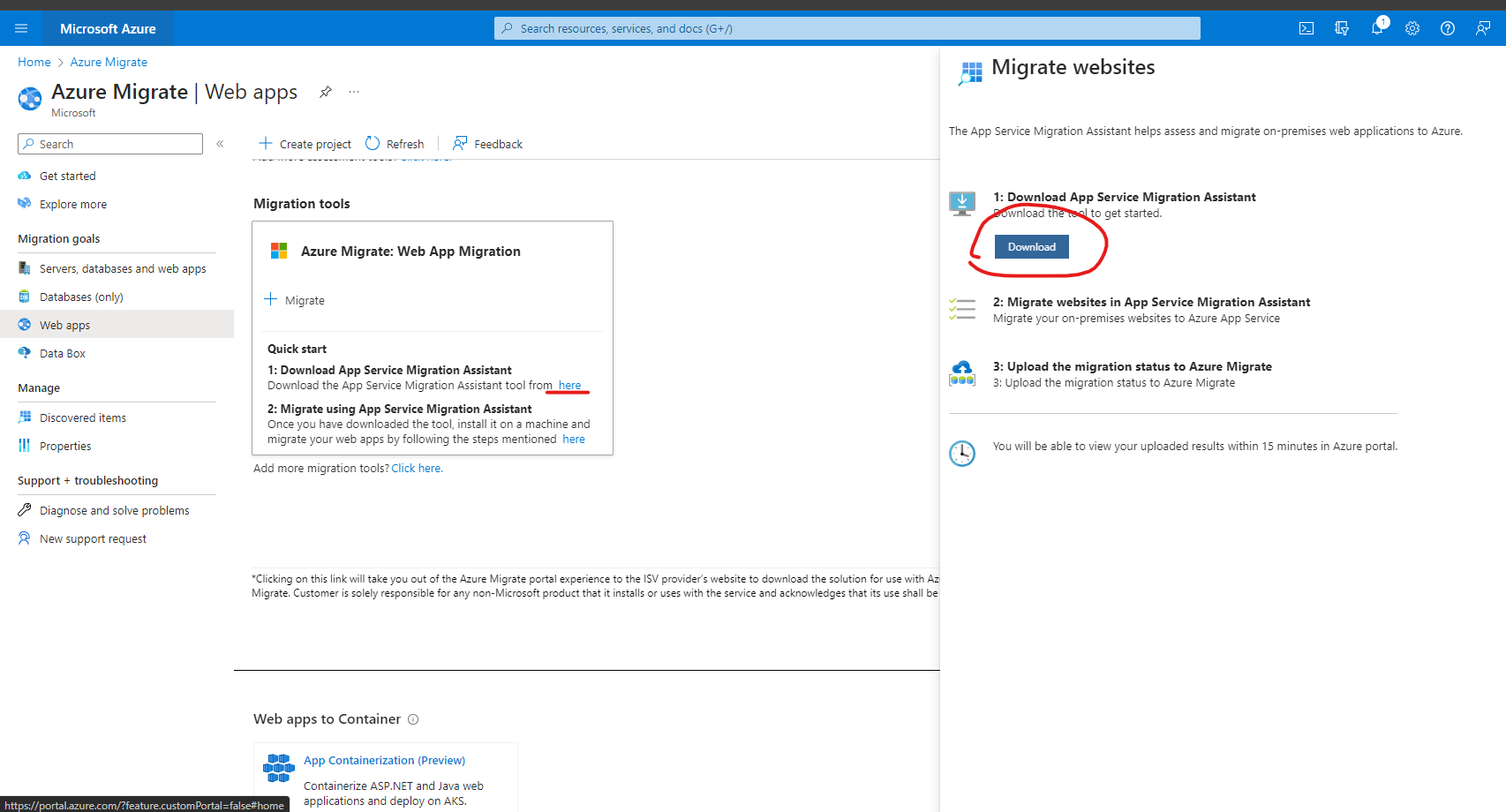
Task: Click cloud upload icon beside step 3
Action: (x=962, y=373)
